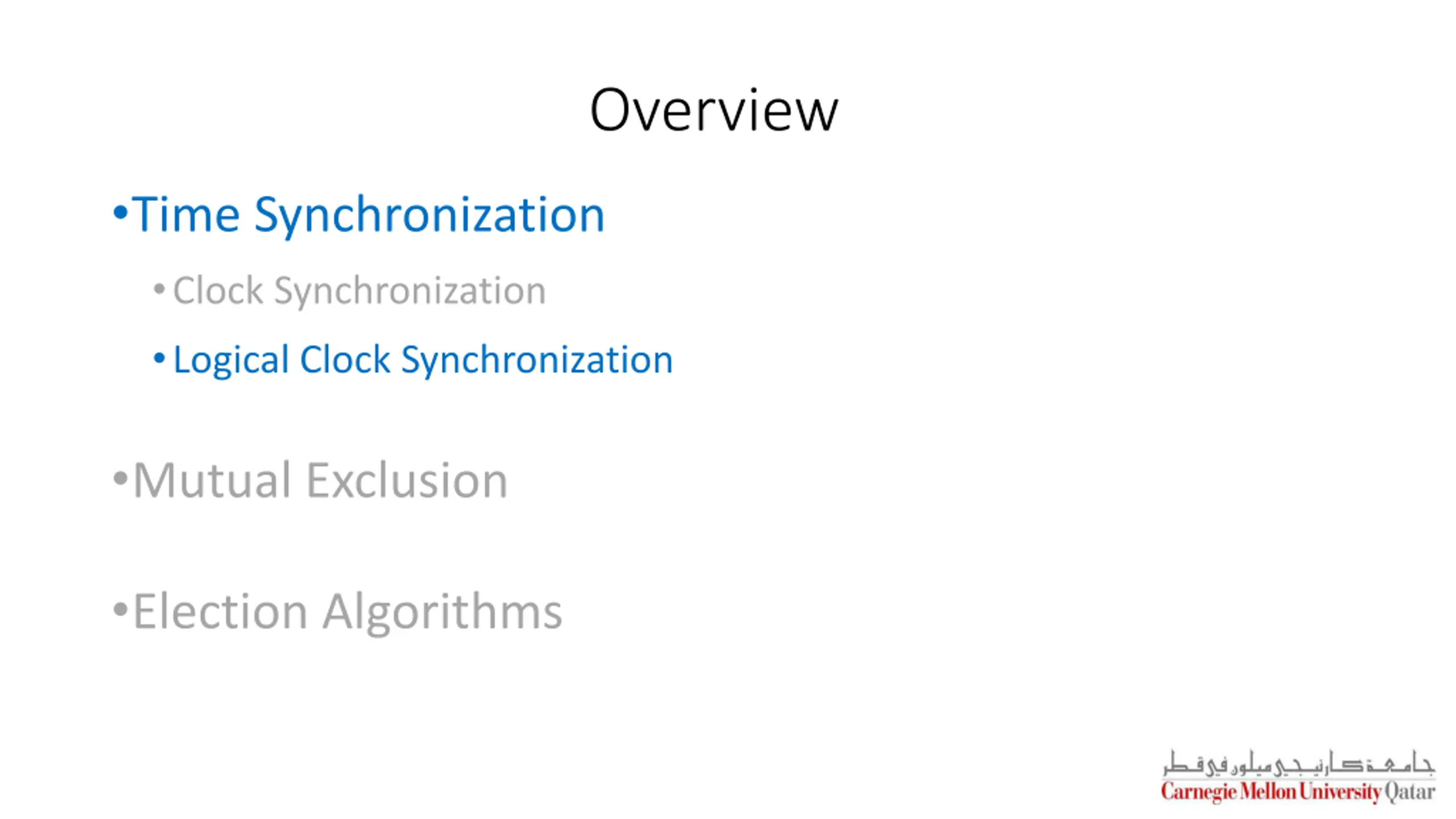1456x819 pixels.
Task: Click the bullet before Election Algorithms
Action: coord(120,610)
